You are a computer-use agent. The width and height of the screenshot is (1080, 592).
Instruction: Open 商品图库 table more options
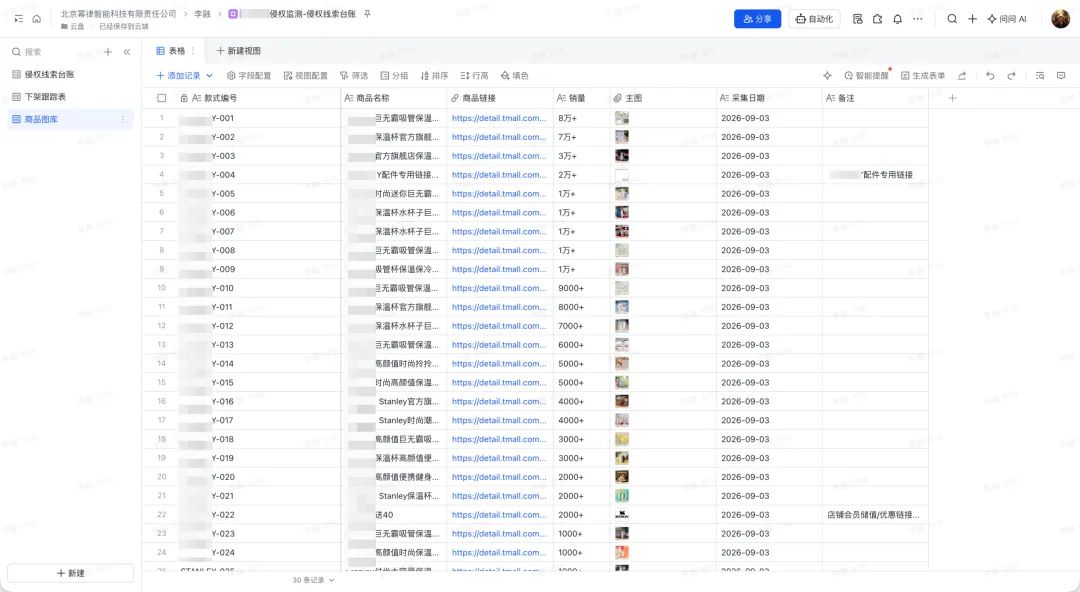pos(123,119)
